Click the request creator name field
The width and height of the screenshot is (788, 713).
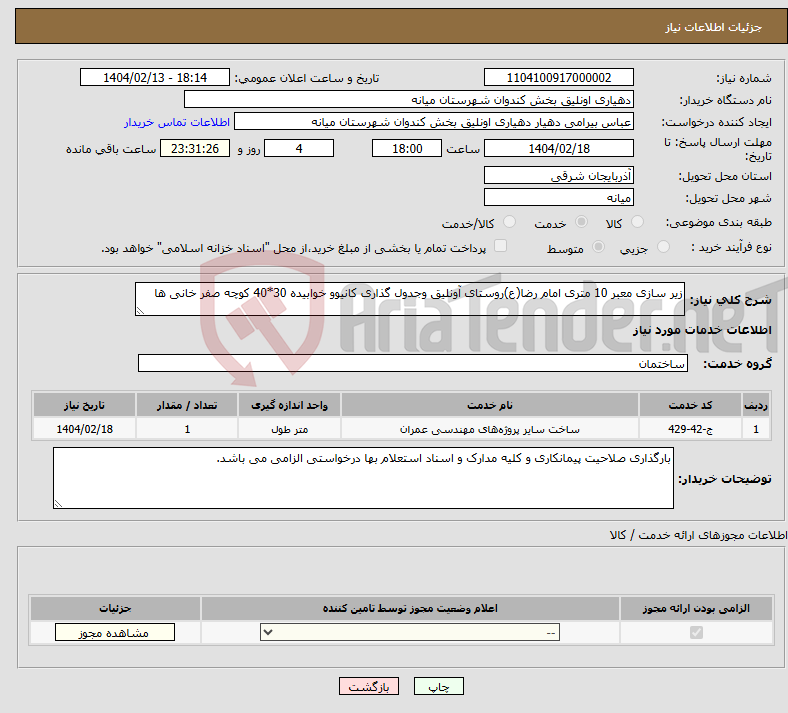[x=434, y=122]
